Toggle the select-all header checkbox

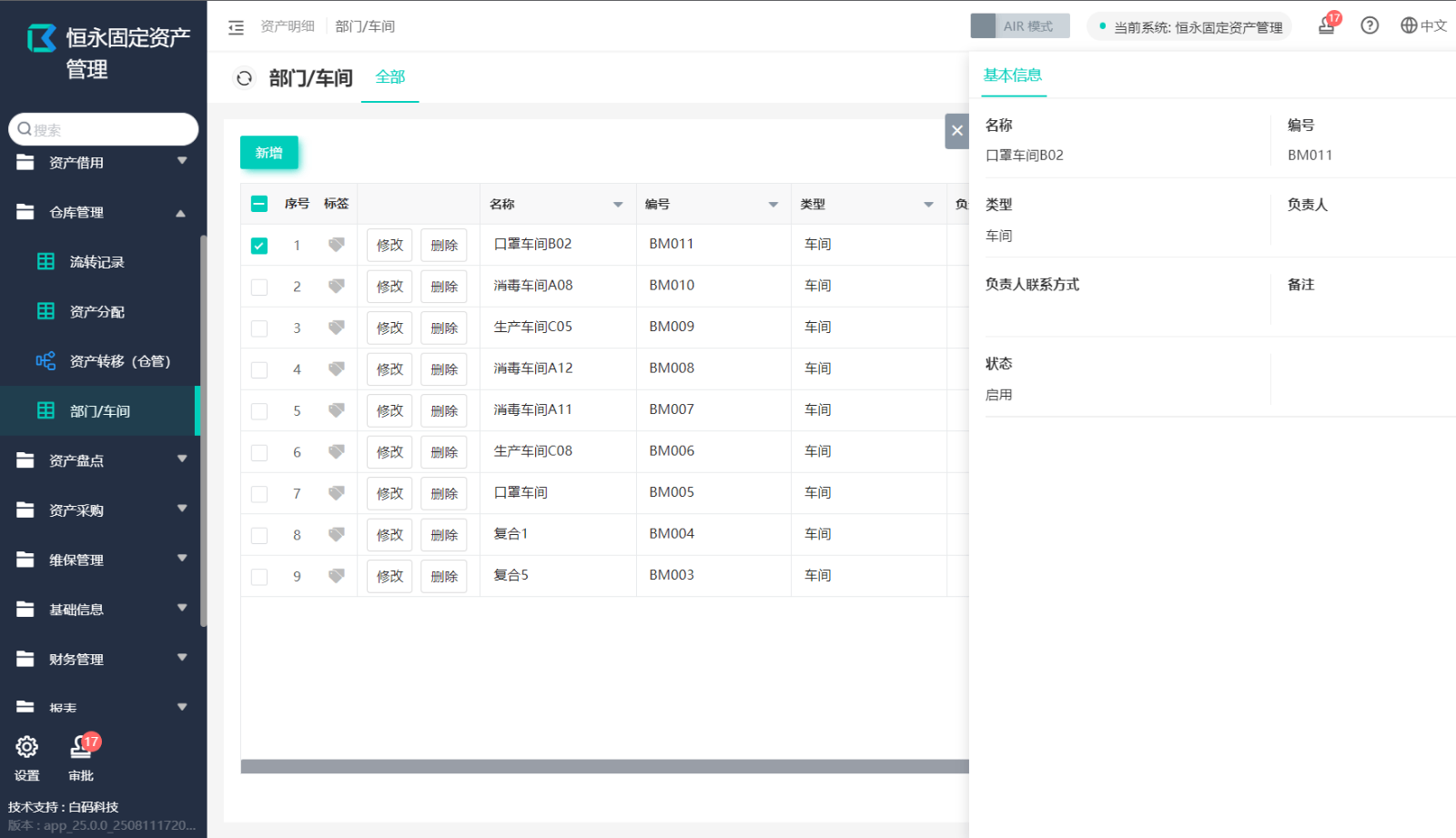(259, 204)
